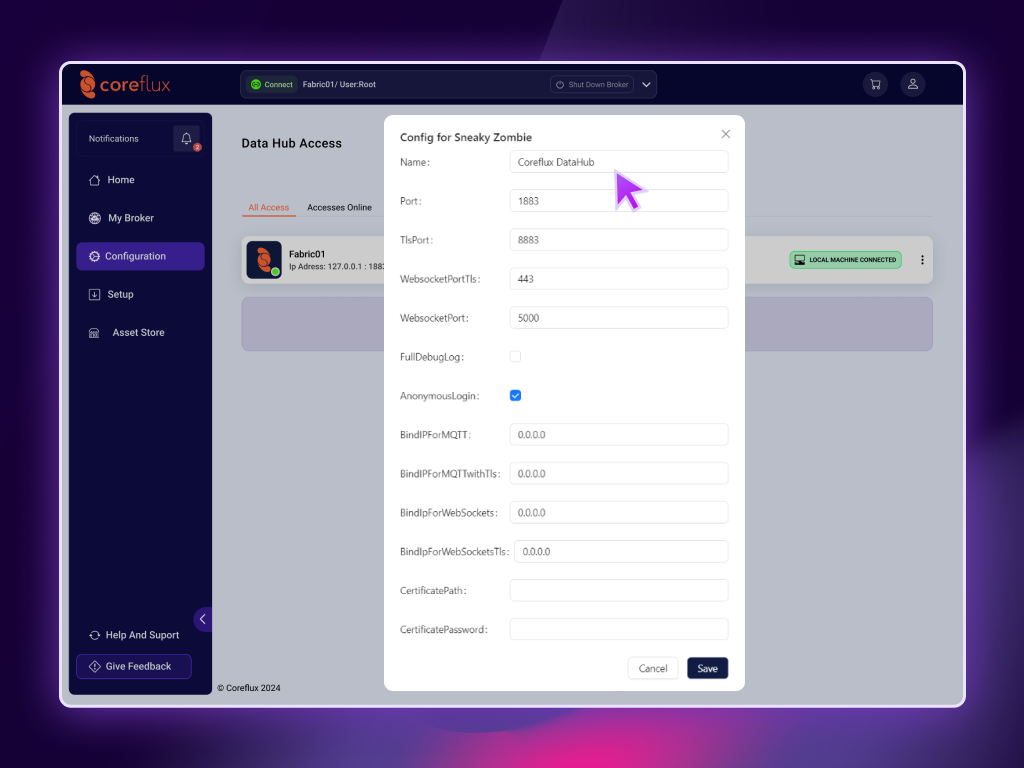Switch to the Accesses Online tab
The image size is (1024, 768).
click(x=339, y=208)
